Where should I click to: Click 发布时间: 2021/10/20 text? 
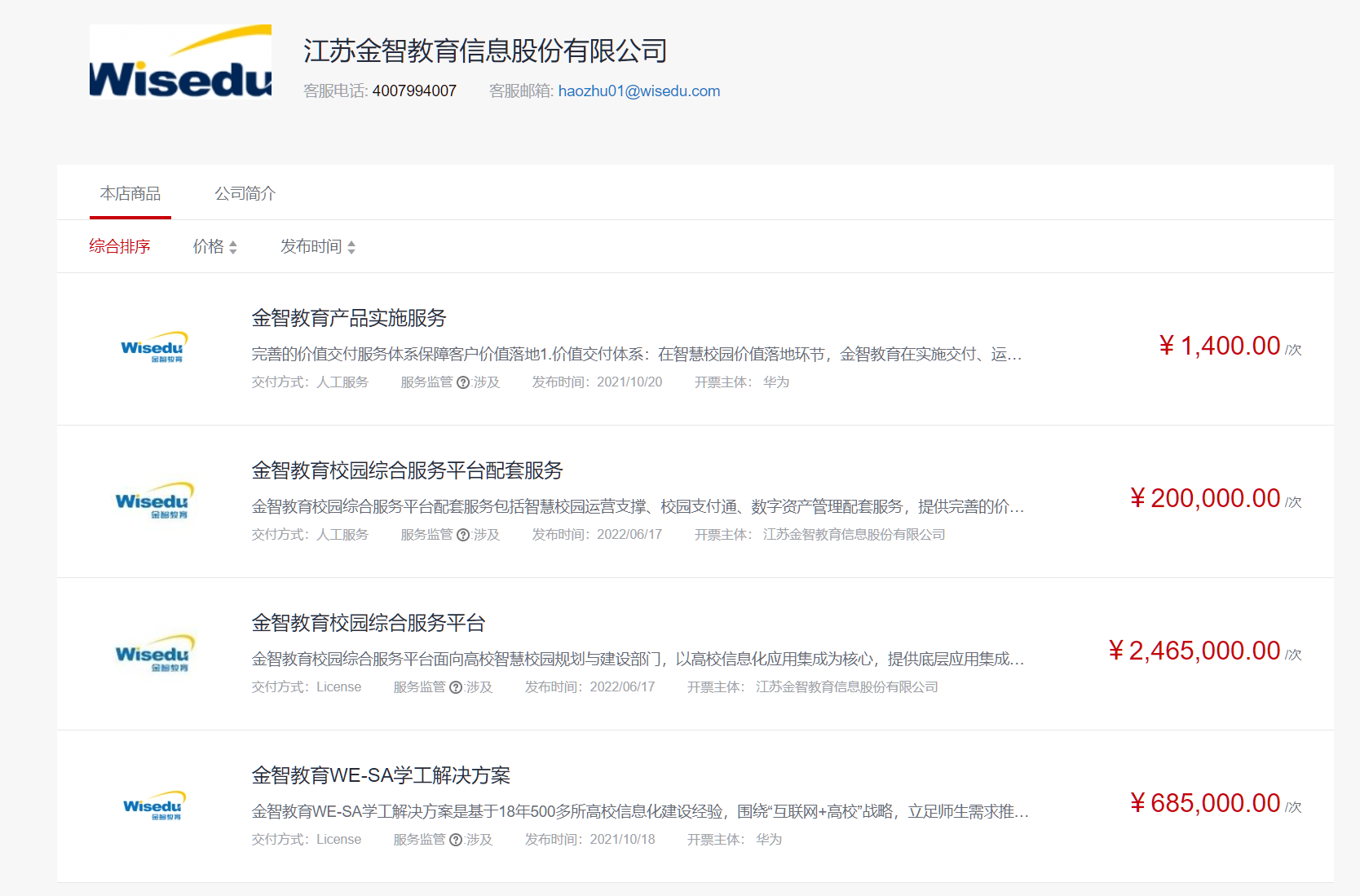[598, 382]
